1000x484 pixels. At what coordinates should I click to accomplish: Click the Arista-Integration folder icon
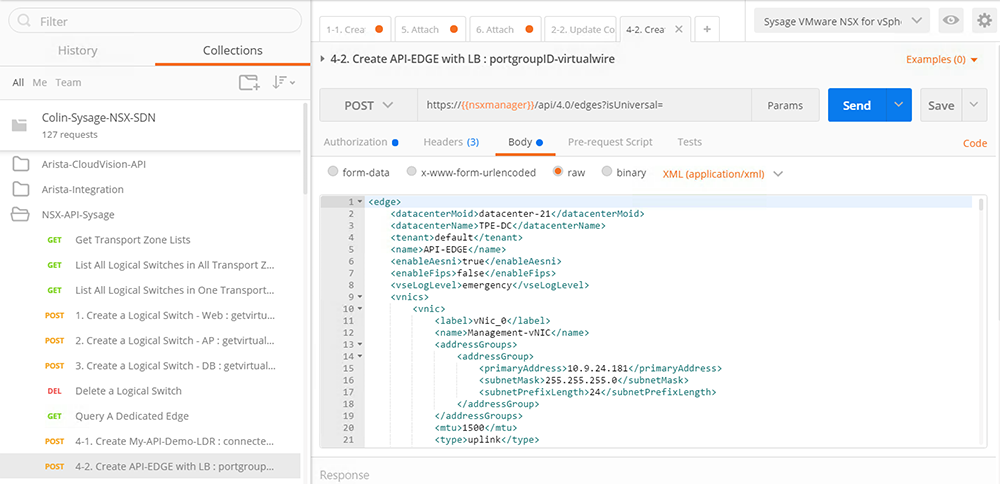tap(21, 189)
